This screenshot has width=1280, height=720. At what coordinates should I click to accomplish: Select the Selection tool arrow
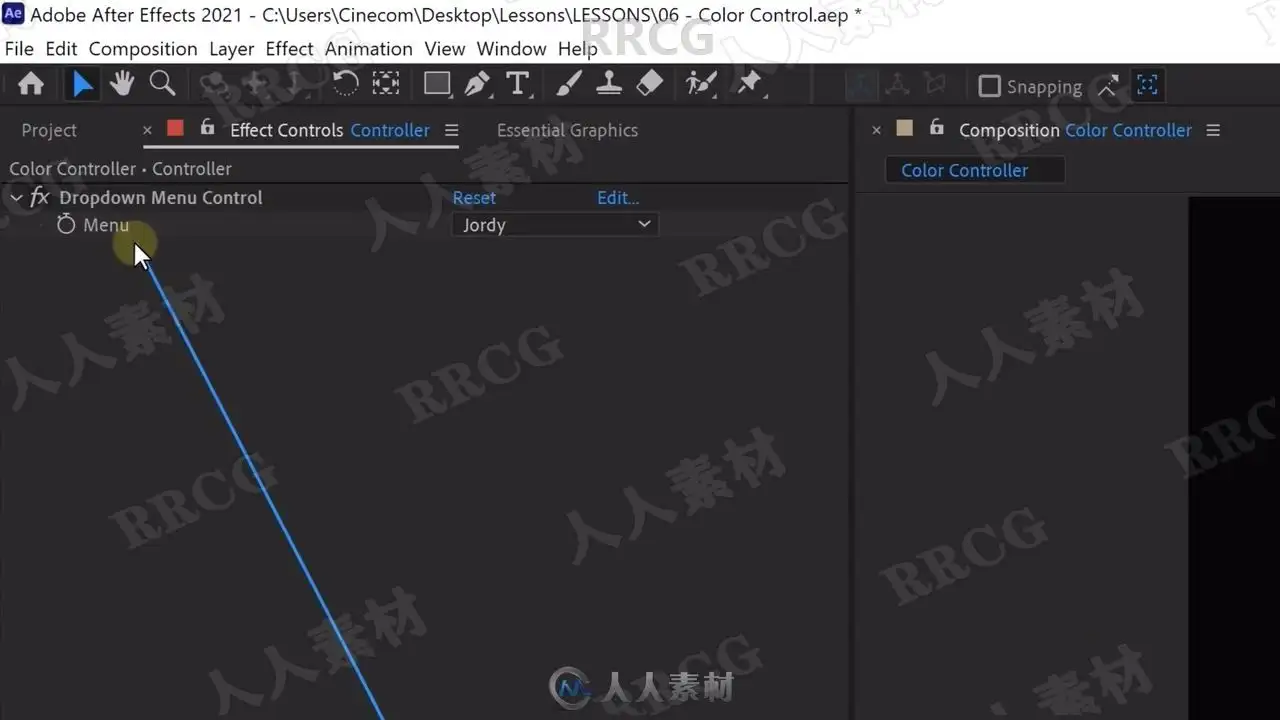point(82,85)
